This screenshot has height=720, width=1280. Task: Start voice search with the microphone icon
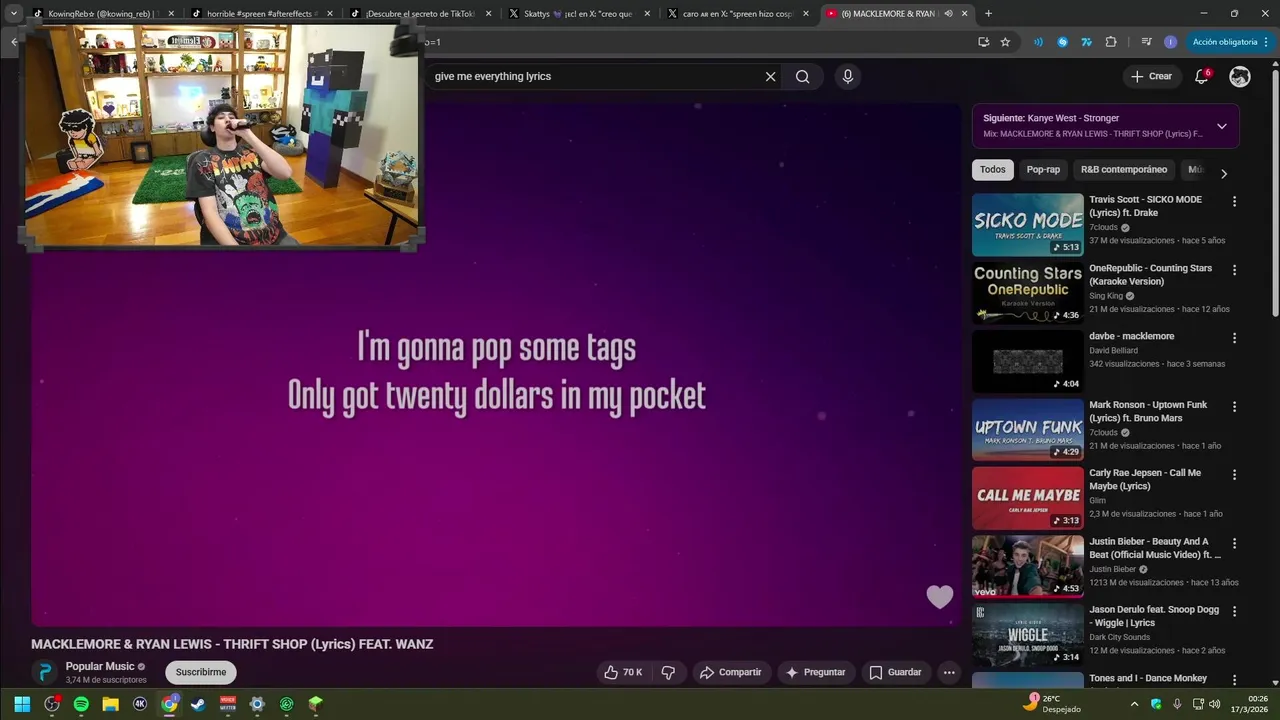(848, 77)
